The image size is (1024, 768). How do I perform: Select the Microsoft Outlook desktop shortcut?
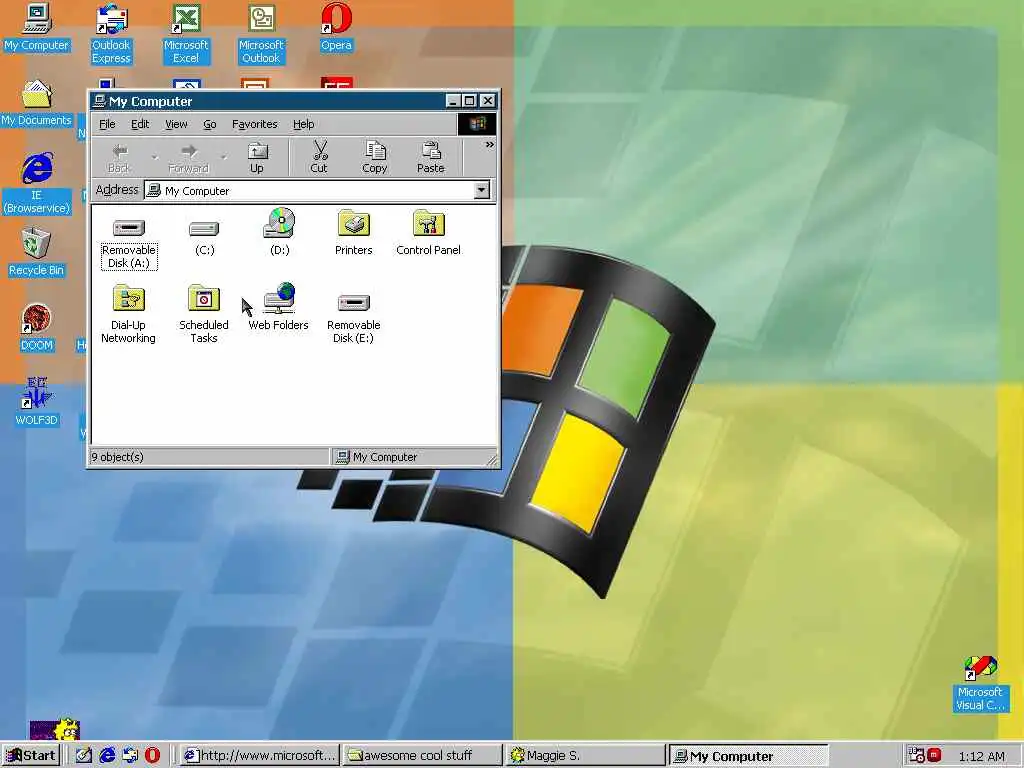point(261,33)
